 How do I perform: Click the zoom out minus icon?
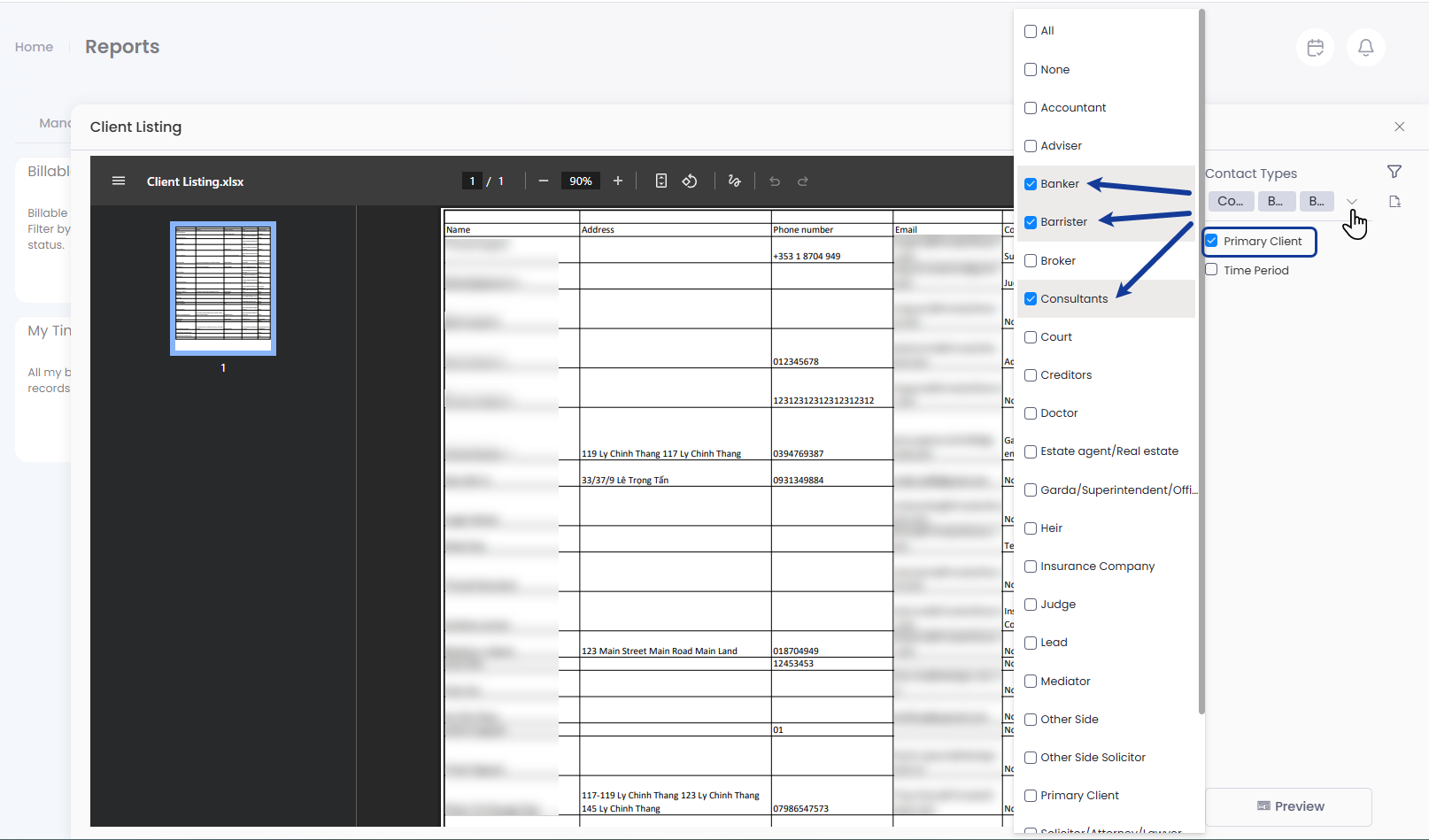[x=544, y=181]
